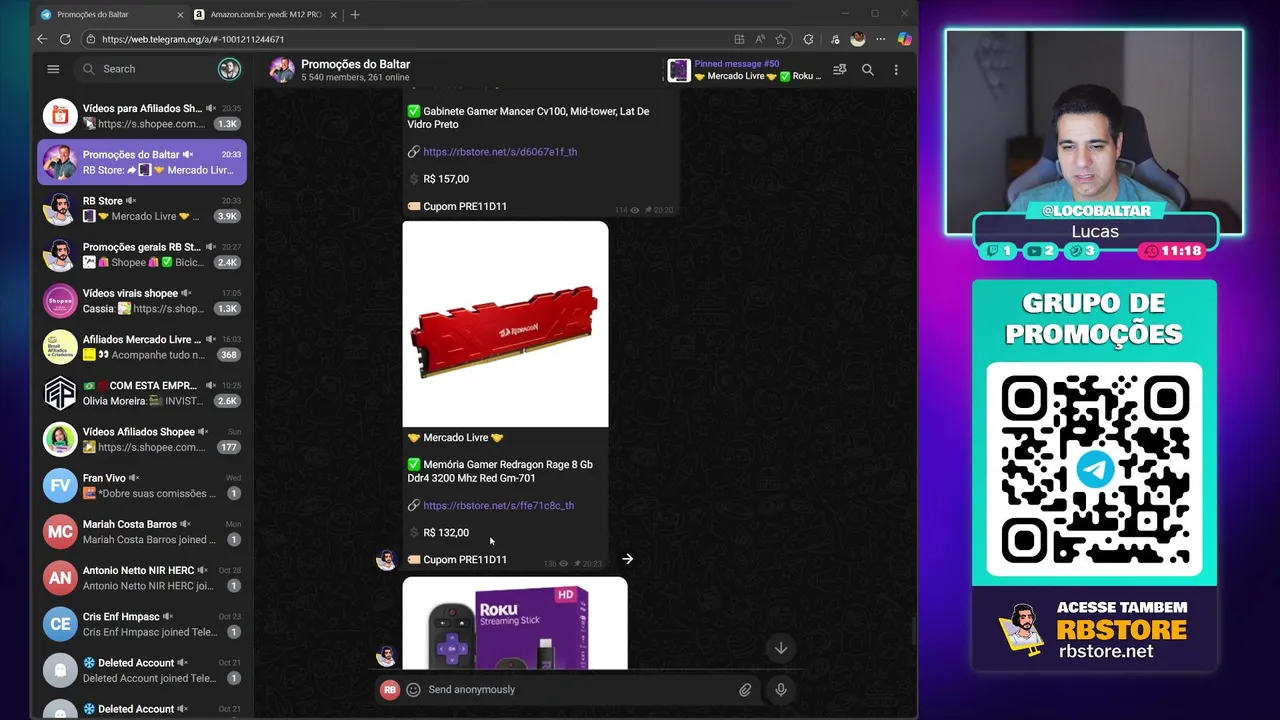Viewport: 1280px width, 720px height.
Task: Reload the Telegram page
Action: click(x=65, y=39)
